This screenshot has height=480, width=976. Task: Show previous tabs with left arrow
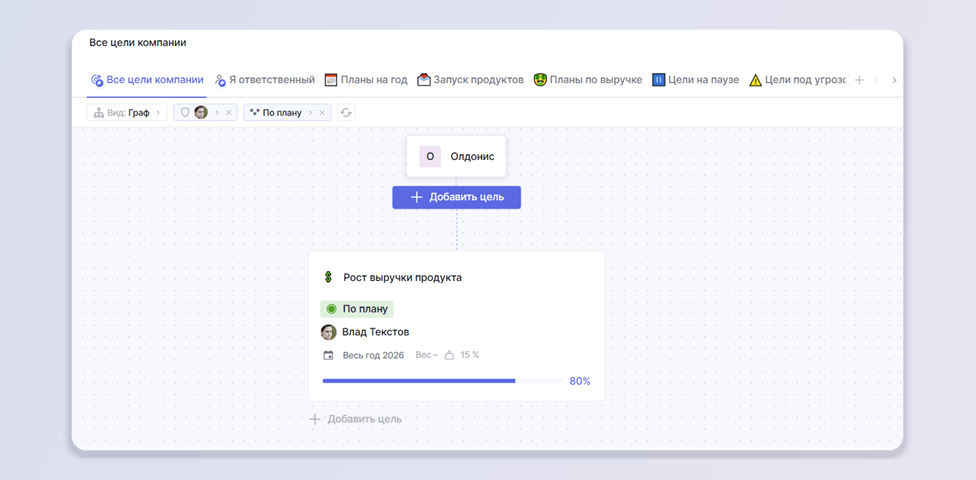(877, 80)
